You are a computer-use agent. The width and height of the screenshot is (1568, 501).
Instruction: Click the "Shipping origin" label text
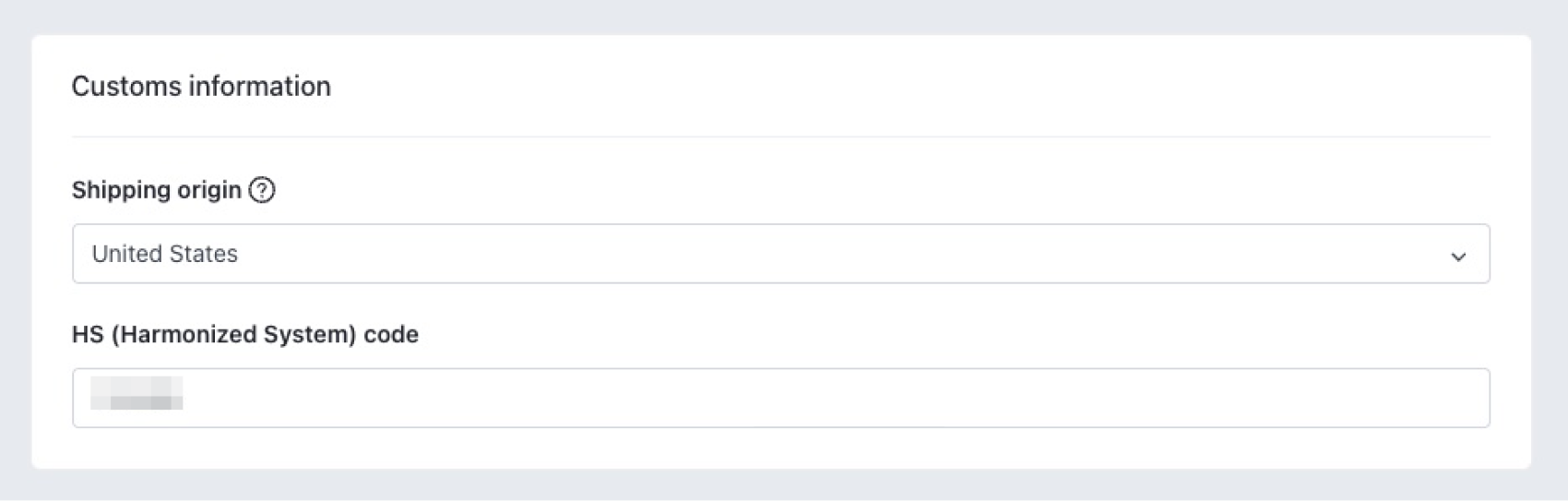156,190
